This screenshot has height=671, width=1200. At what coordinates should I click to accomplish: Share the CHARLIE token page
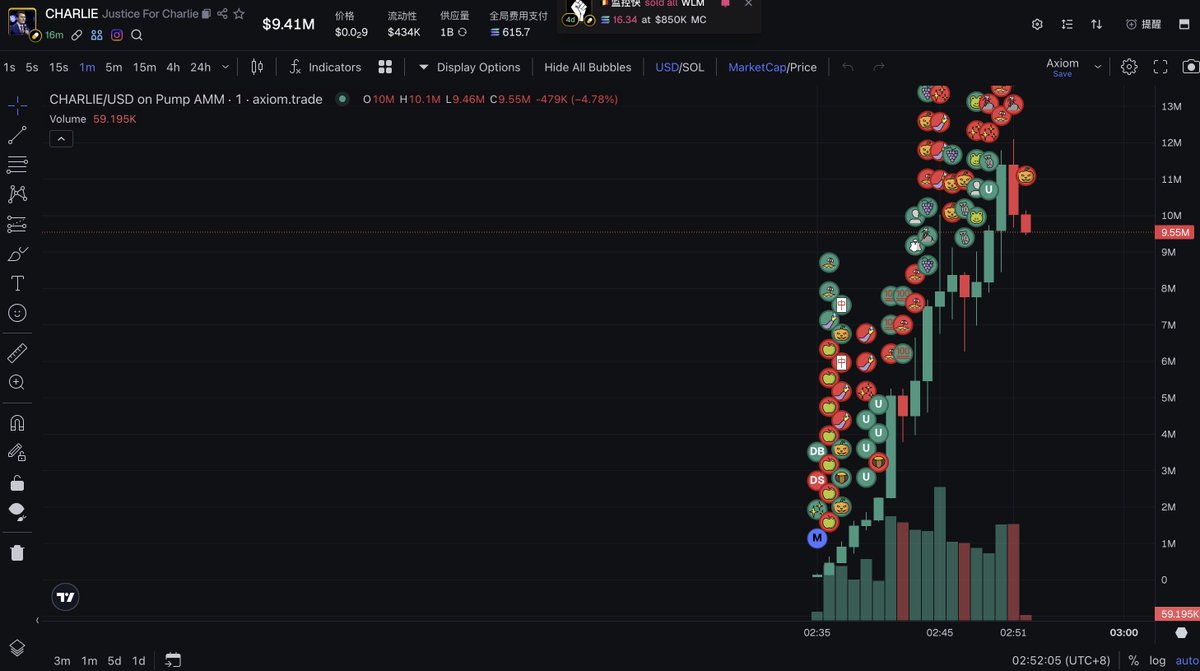[x=222, y=14]
